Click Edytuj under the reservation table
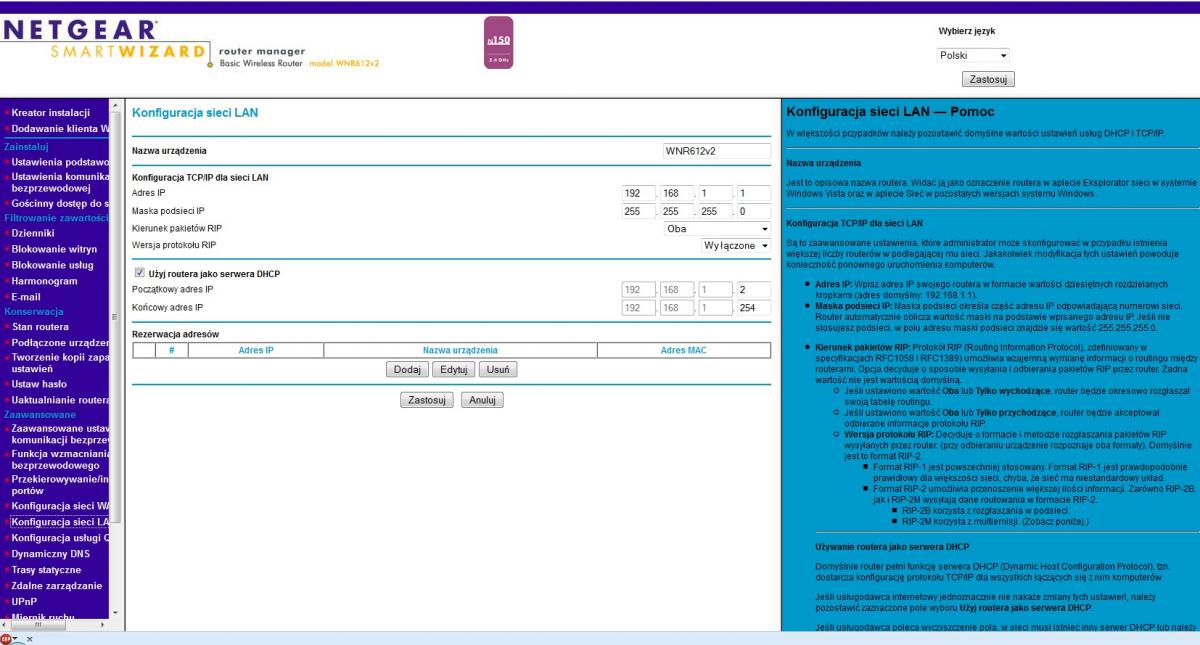 point(452,369)
